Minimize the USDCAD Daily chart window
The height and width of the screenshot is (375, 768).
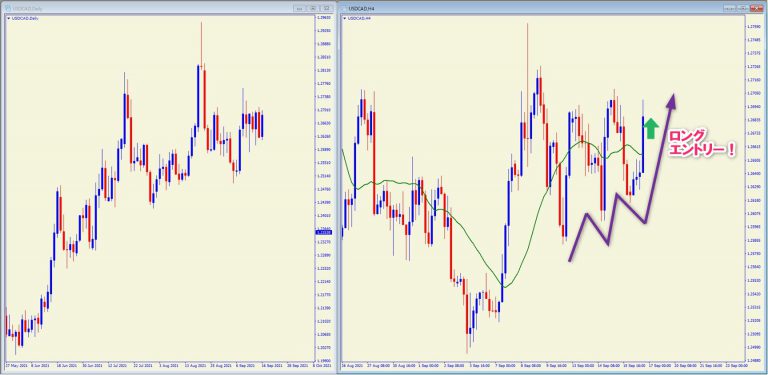299,8
